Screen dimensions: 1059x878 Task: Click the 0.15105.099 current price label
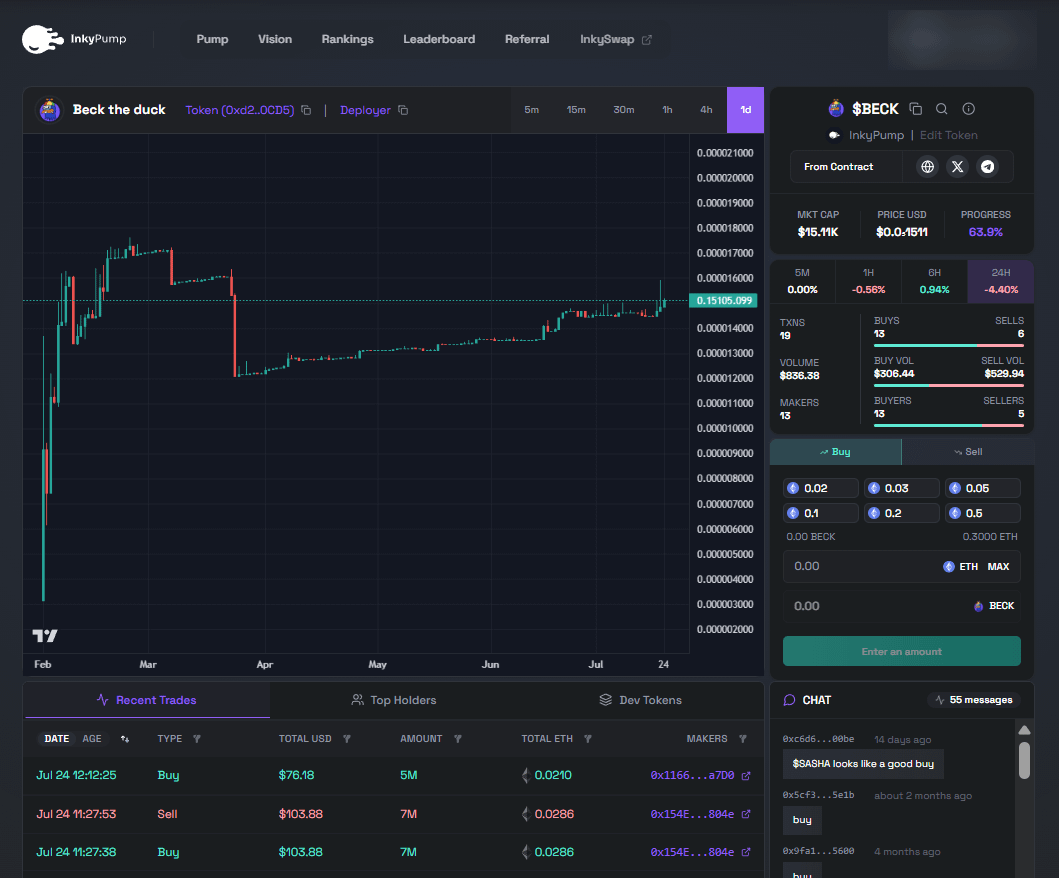[x=723, y=301]
